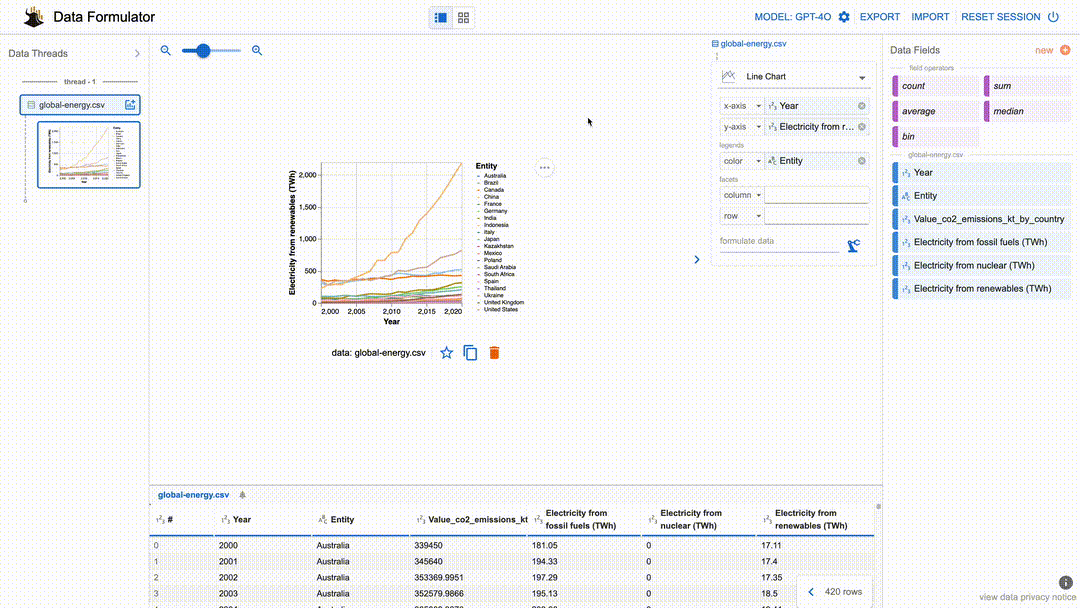Open the y-axis channel dropdown
1080x608 pixels.
(742, 127)
